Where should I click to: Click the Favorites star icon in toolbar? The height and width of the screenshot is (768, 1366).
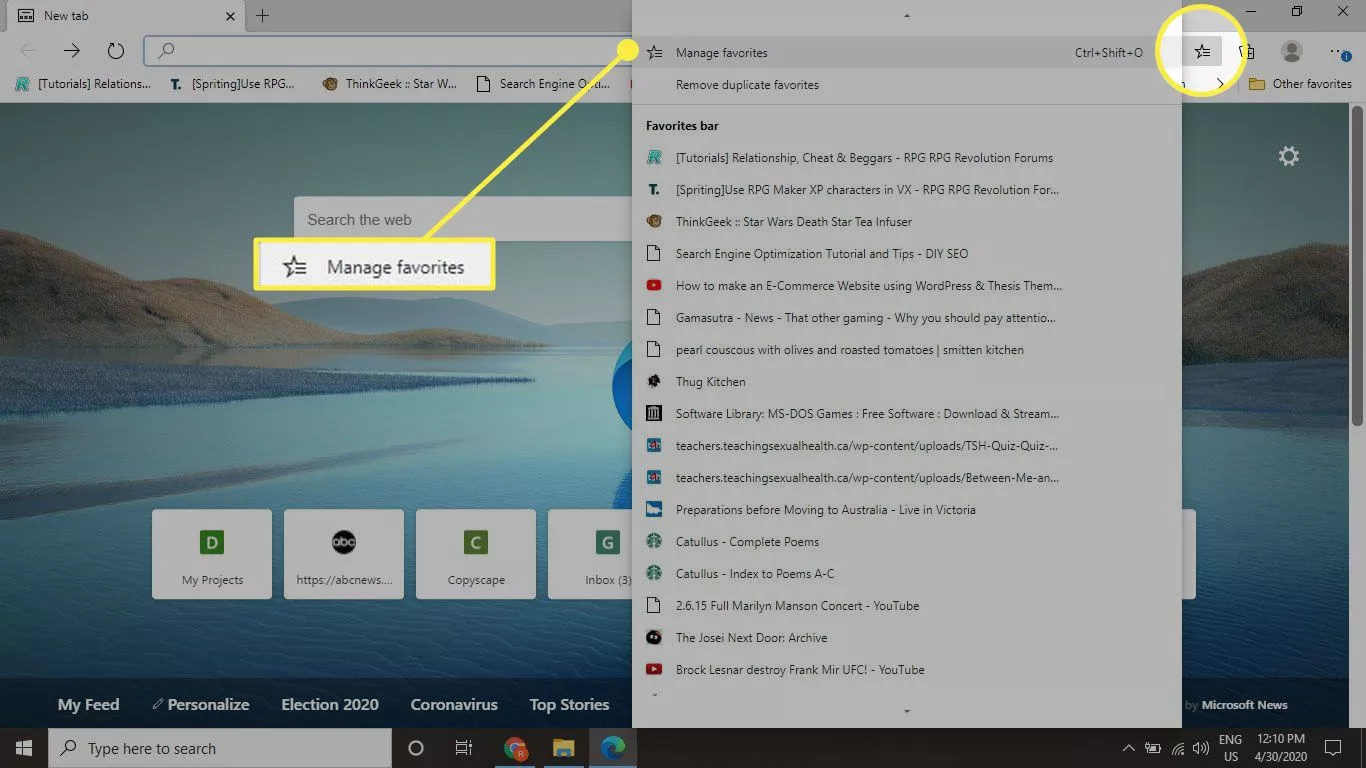tap(1201, 51)
